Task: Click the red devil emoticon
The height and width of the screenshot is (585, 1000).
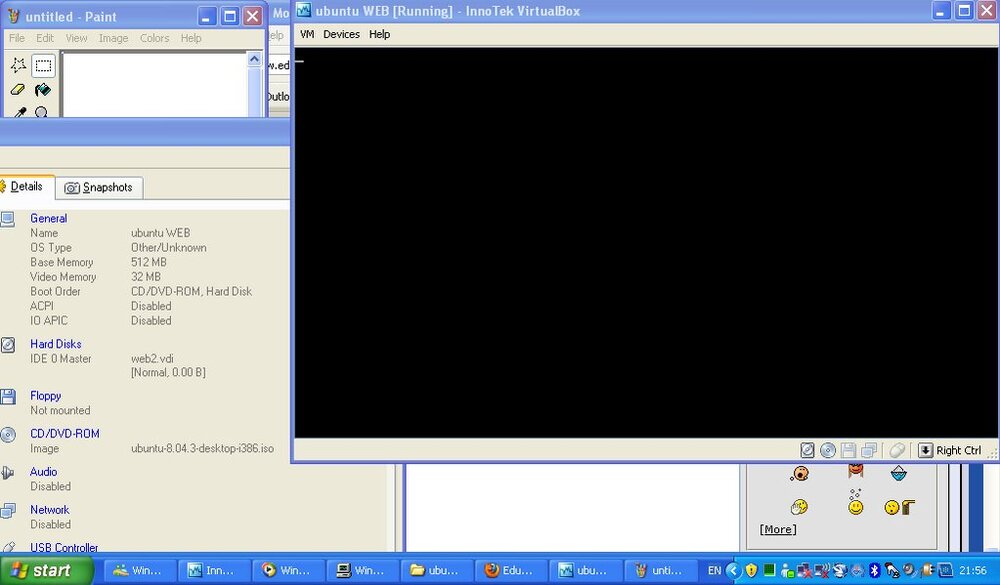Action: point(856,471)
